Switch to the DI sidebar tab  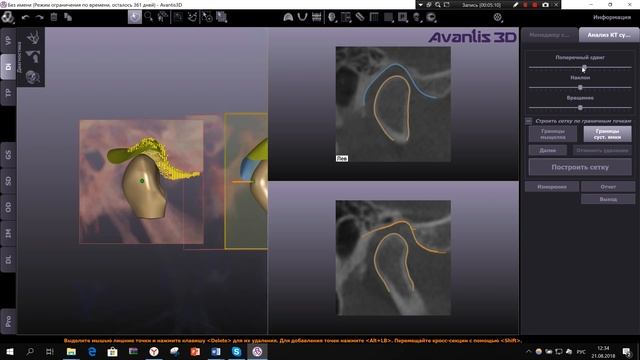pos(8,67)
